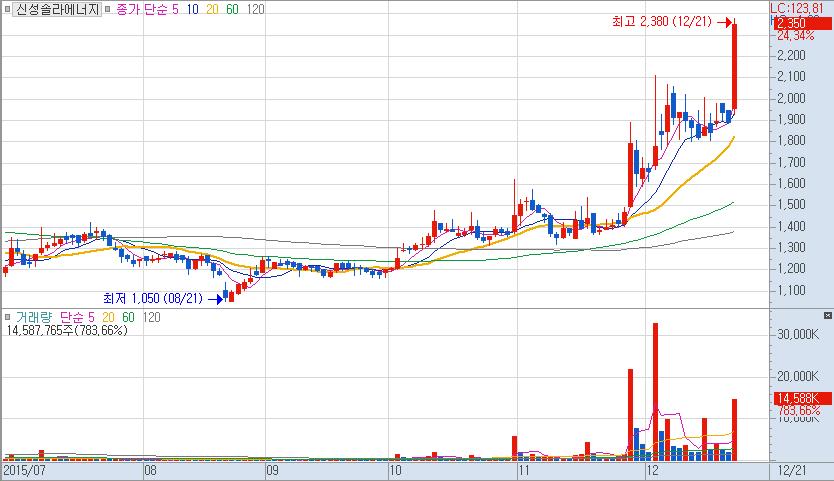Viewport: 834px width, 481px height.
Task: Click the 12 month axis label
Action: pos(652,470)
